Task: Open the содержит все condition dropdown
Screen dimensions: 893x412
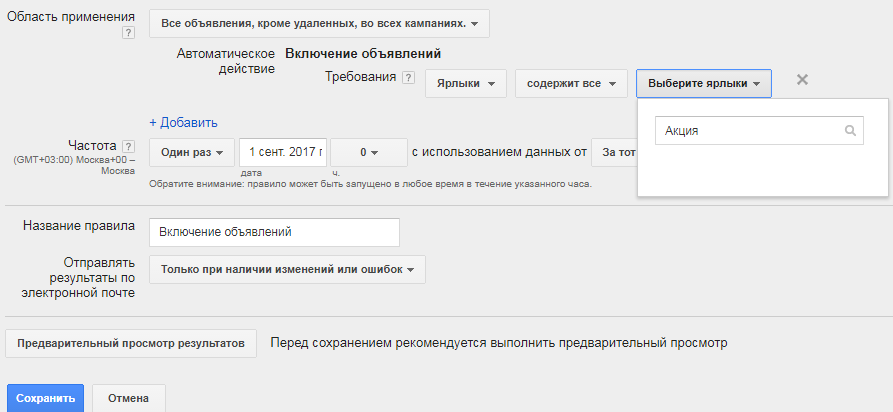Action: point(571,84)
